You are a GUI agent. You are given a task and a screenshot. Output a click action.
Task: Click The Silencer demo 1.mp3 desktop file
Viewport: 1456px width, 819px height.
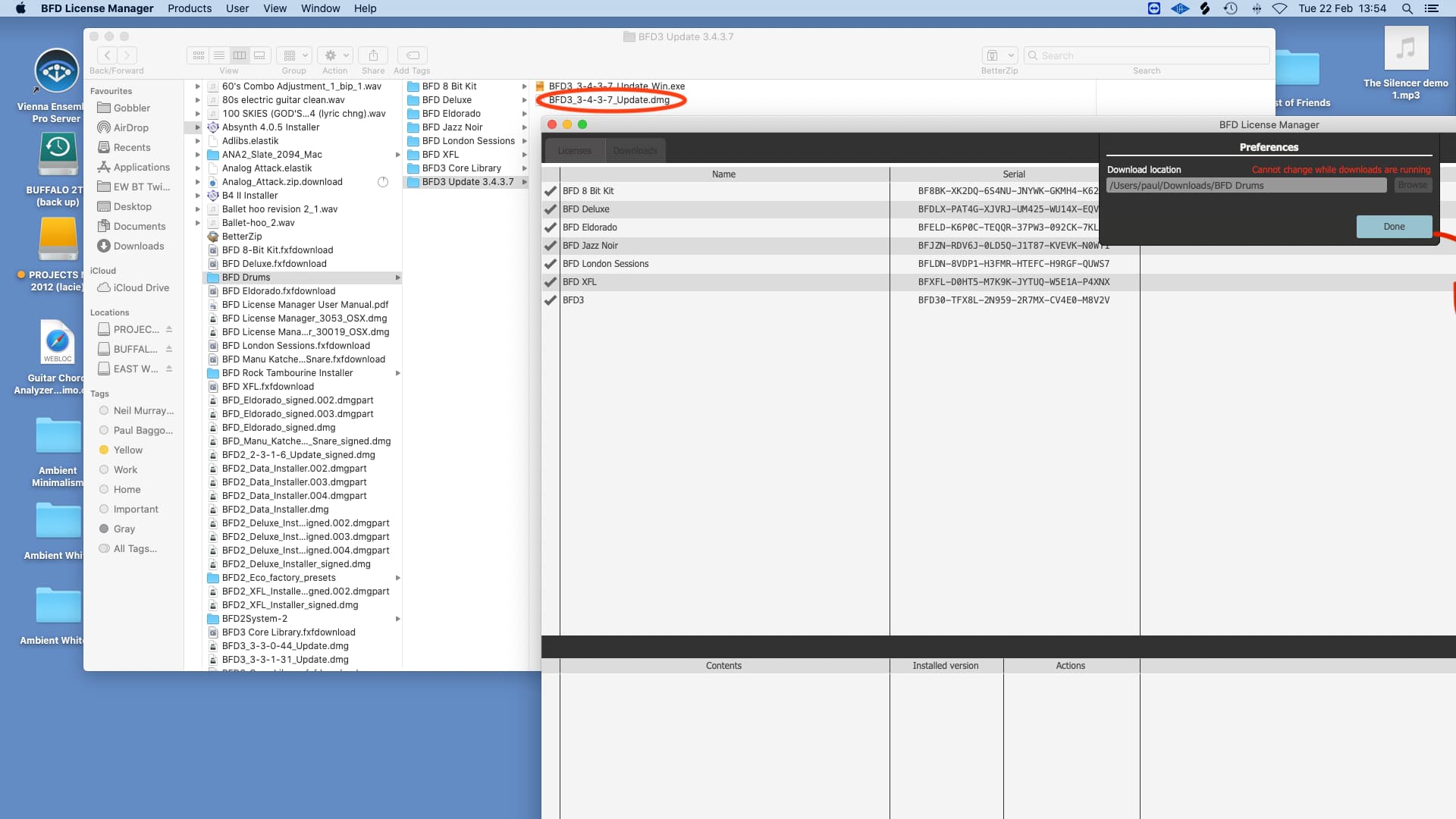pyautogui.click(x=1406, y=64)
